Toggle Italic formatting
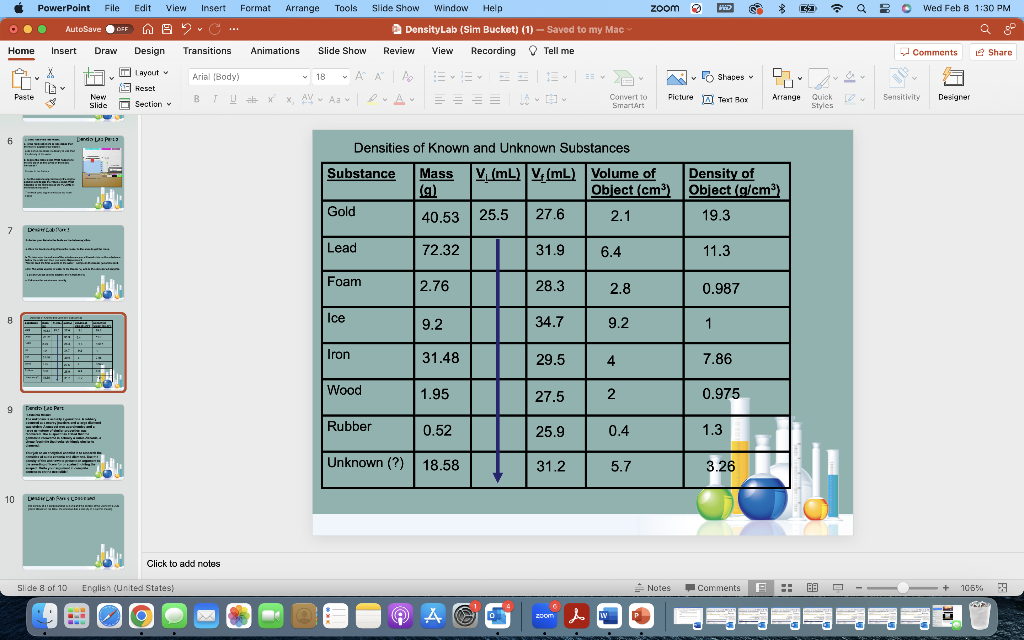Viewport: 1024px width, 640px height. pos(215,99)
